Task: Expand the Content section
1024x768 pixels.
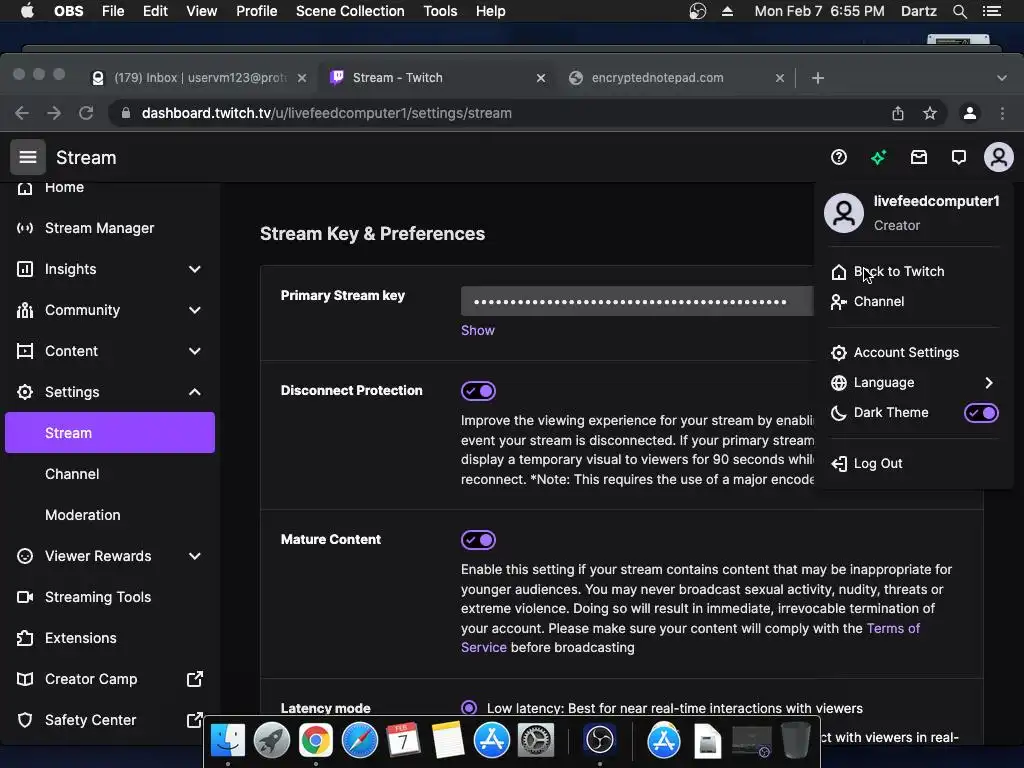Action: pyautogui.click(x=195, y=351)
